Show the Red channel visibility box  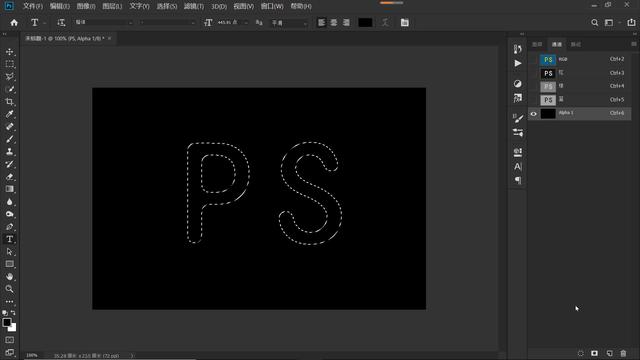[533, 73]
